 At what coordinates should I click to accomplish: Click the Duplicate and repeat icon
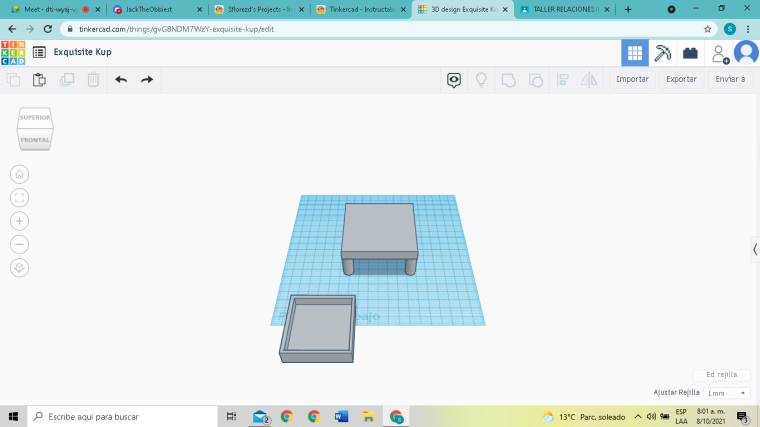pos(66,79)
